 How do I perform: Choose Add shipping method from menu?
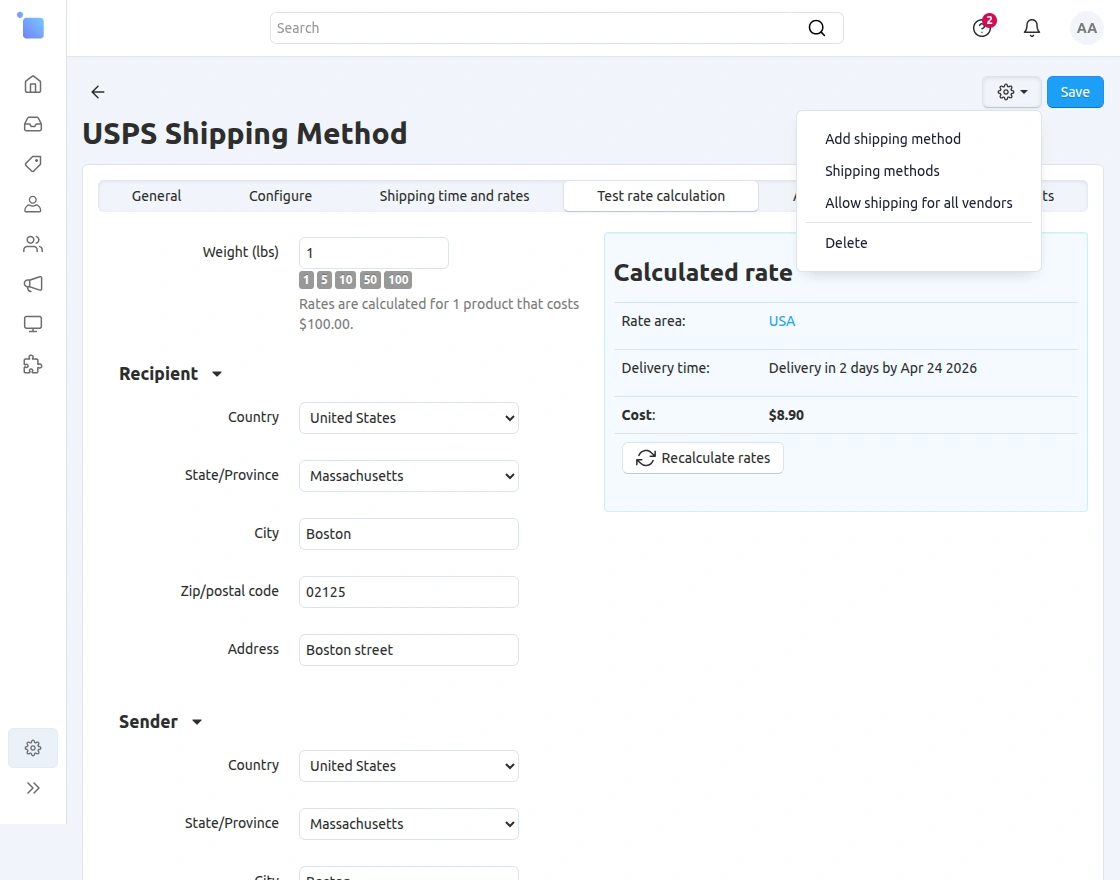click(x=892, y=139)
